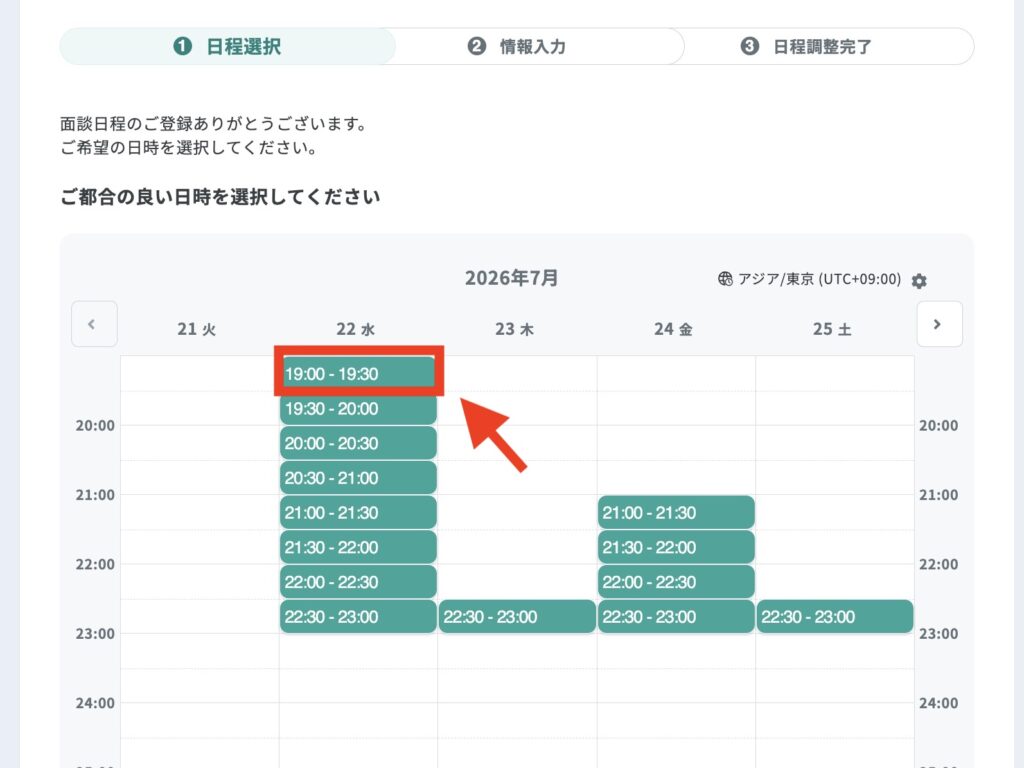
Task: Choose Wednesday 22 slot 19:00 - 19:30
Action: coord(358,374)
